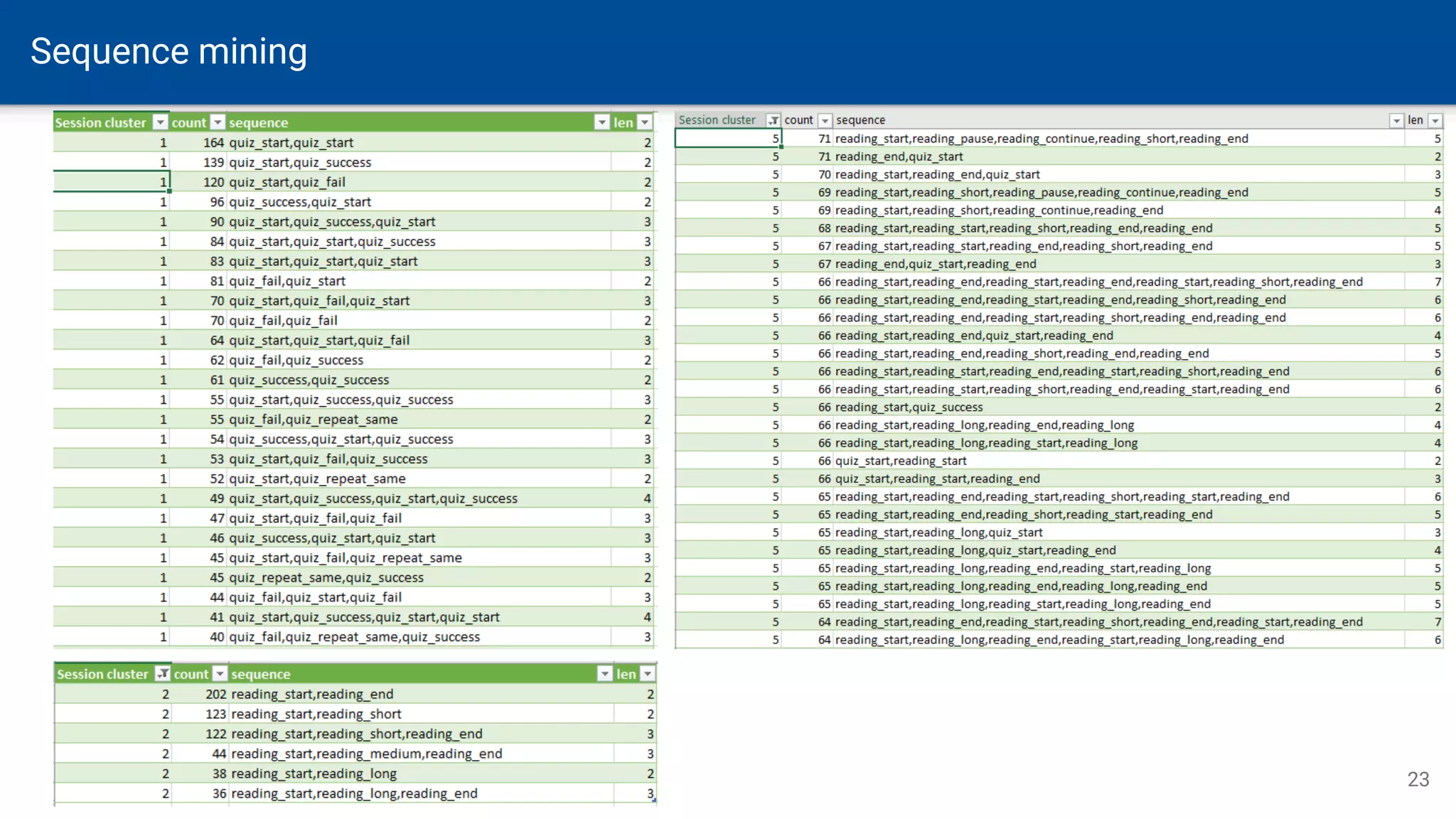The image size is (1456, 819).
Task: Select the 'quiz_success,quiz_success' sequence cell
Action: click(419, 380)
